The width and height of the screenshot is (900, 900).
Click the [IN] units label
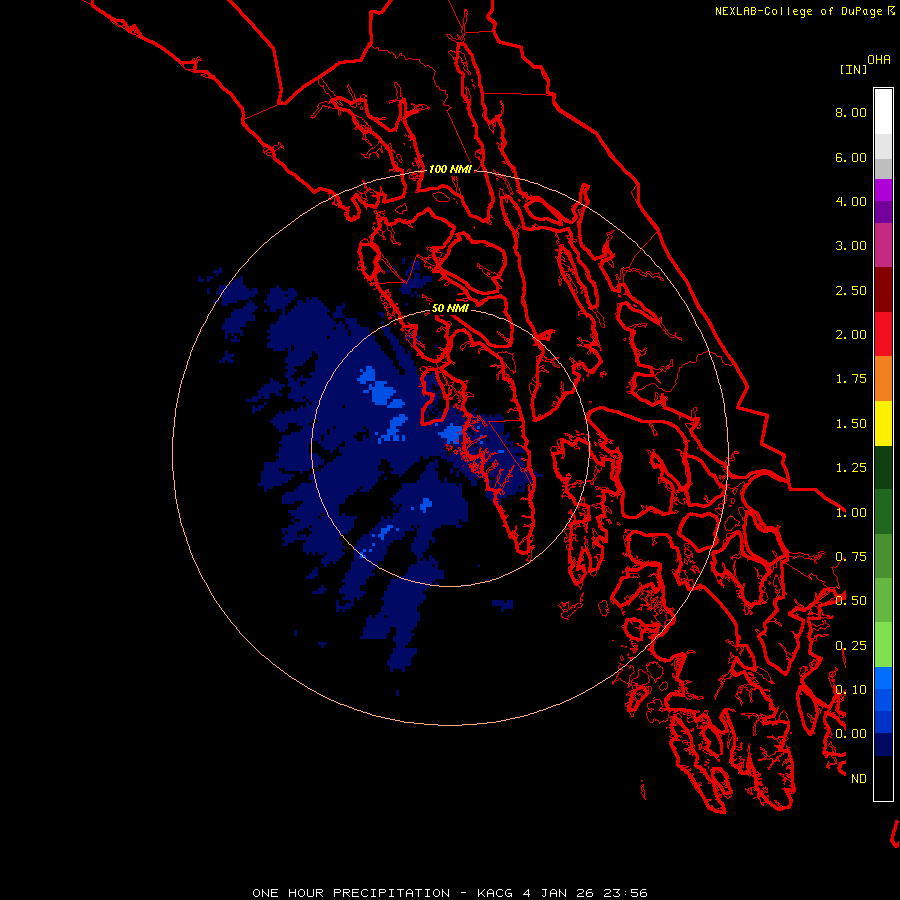tap(853, 69)
